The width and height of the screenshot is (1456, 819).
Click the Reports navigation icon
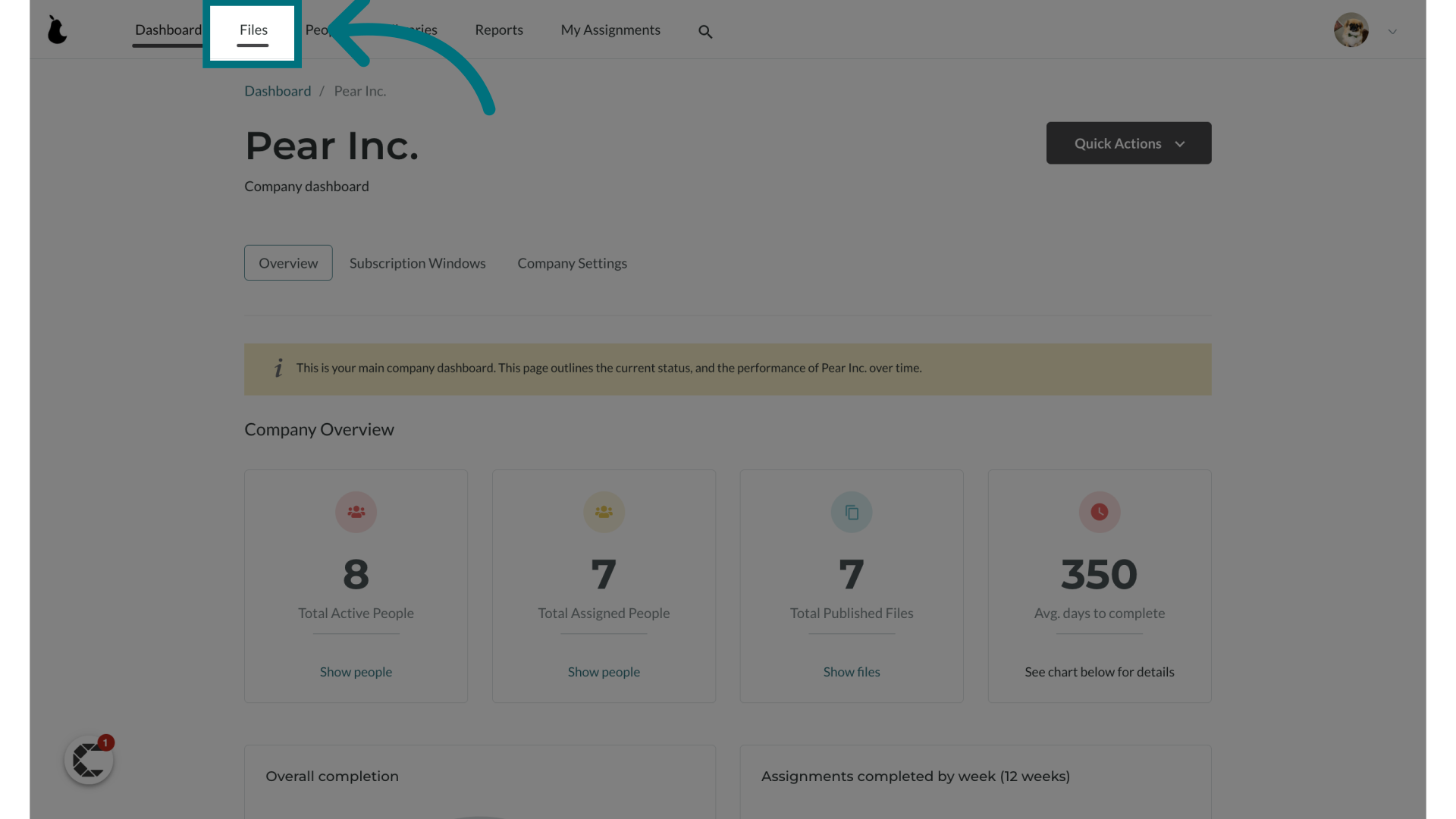click(x=499, y=29)
